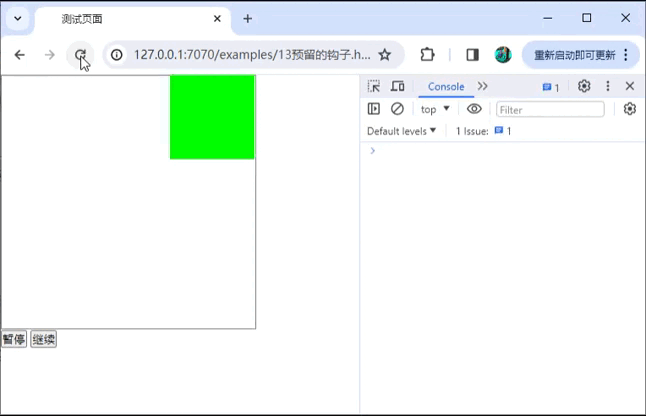Open the top JavaScript context dropdown
This screenshot has width=646, height=416.
(435, 109)
